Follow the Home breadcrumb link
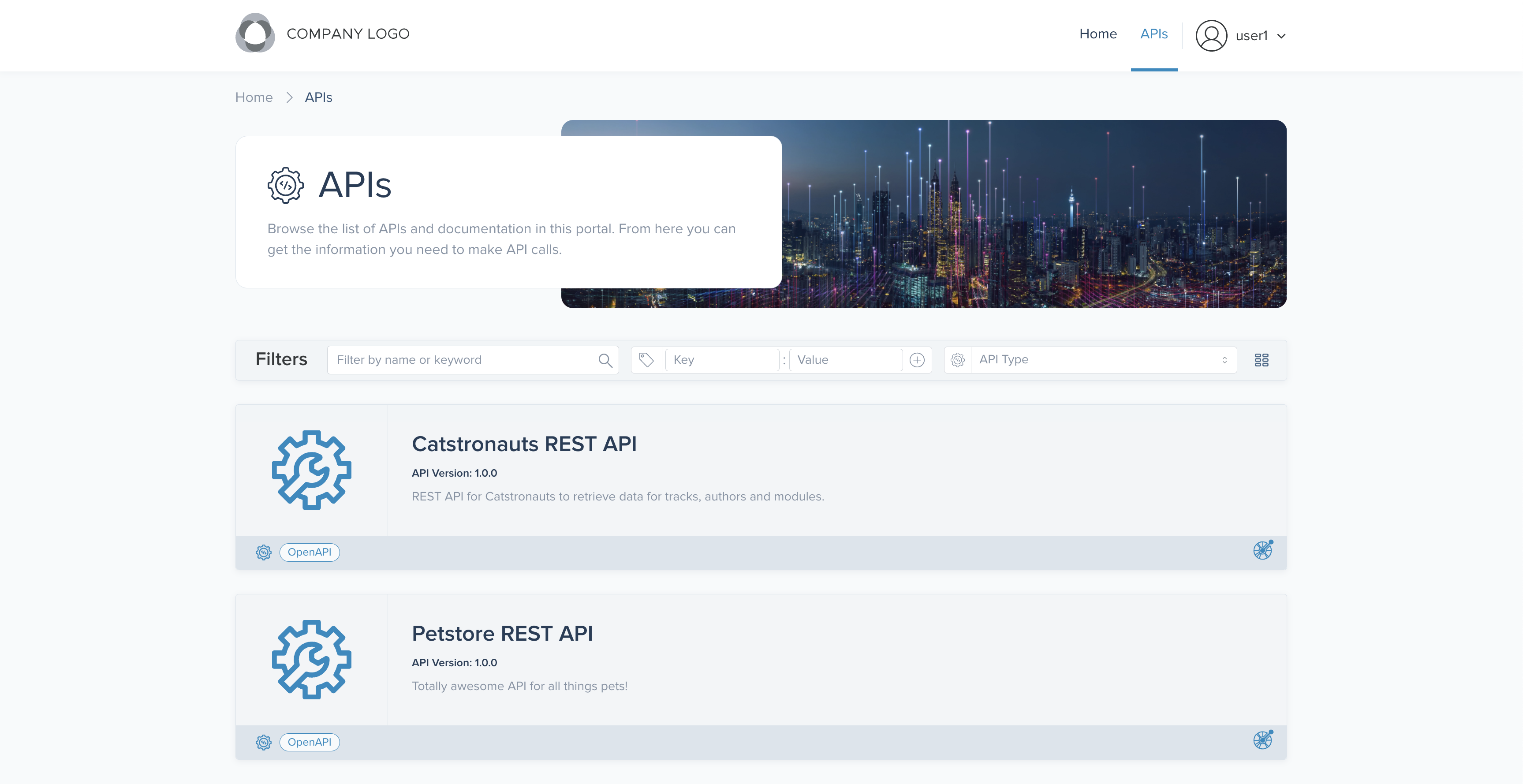The image size is (1523, 784). click(x=254, y=97)
